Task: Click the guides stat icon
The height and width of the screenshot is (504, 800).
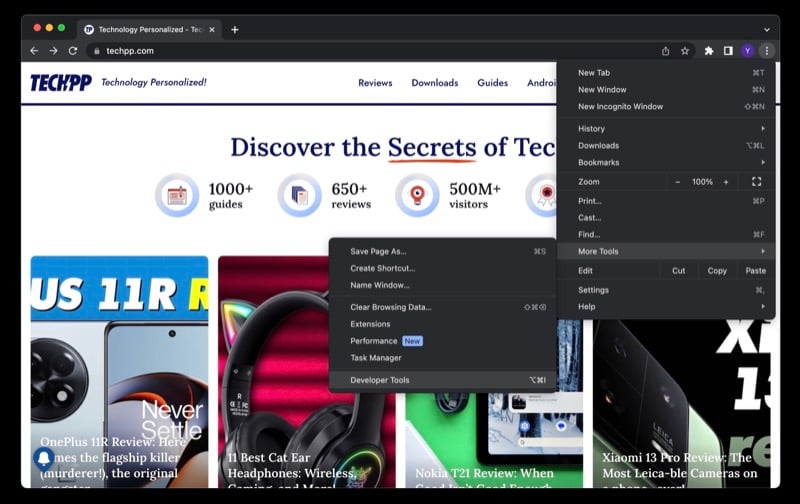Action: pyautogui.click(x=177, y=195)
